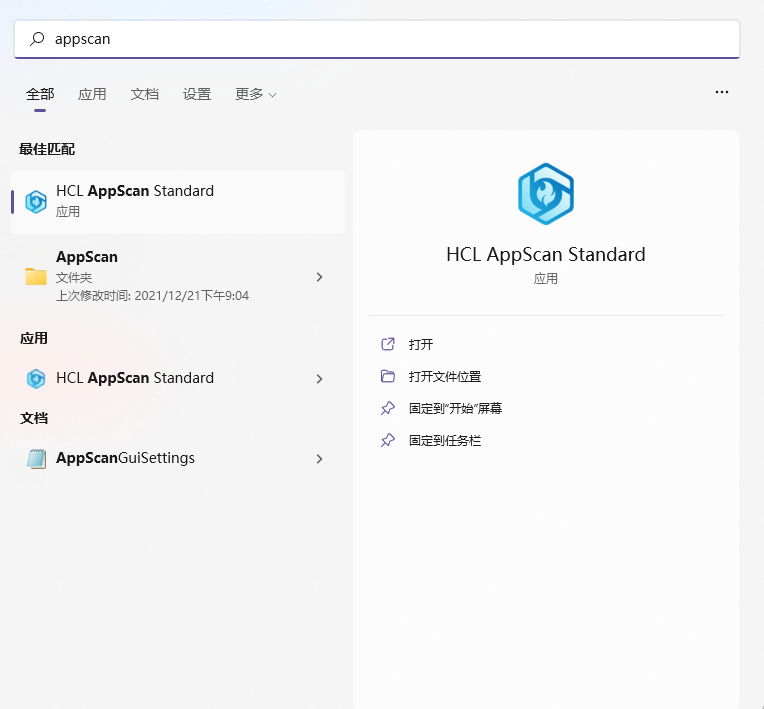764x709 pixels.
Task: Switch to the 应用 filter tab
Action: pyautogui.click(x=92, y=94)
